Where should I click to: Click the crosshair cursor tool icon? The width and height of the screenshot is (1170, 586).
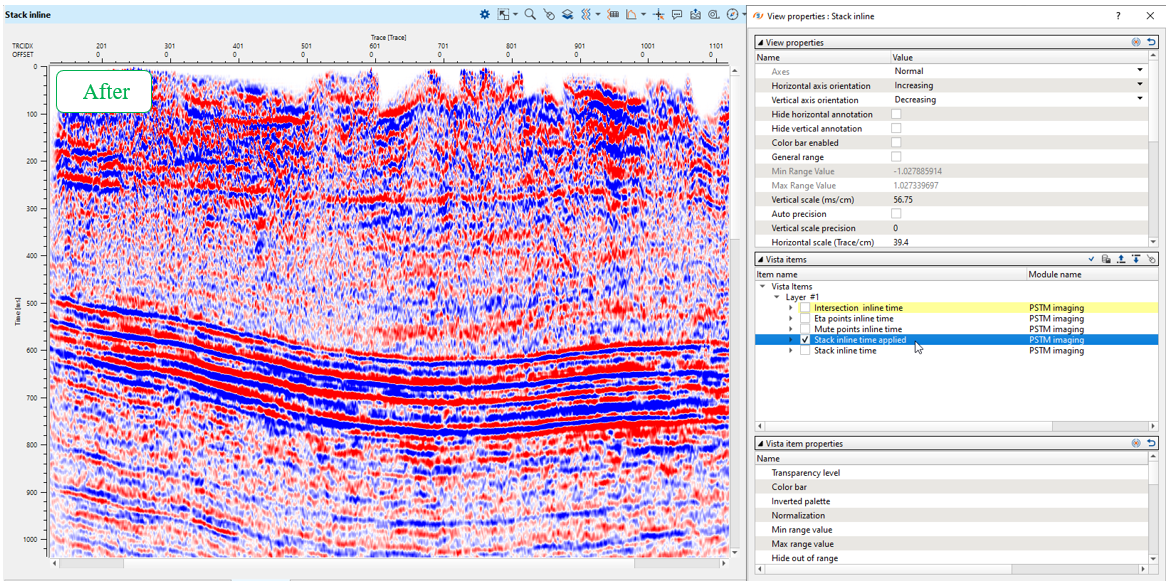(x=658, y=15)
